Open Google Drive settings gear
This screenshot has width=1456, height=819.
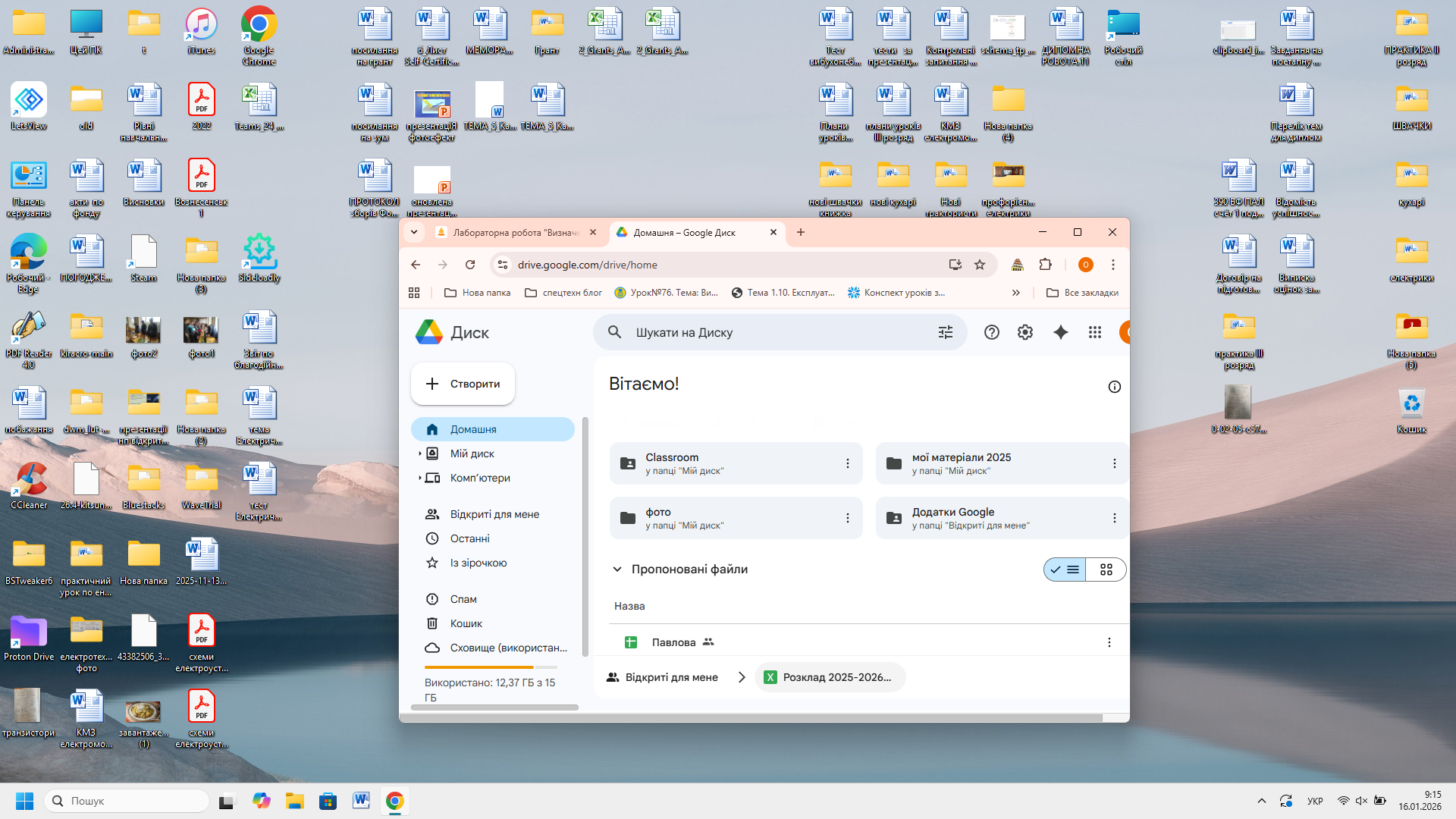tap(1025, 332)
